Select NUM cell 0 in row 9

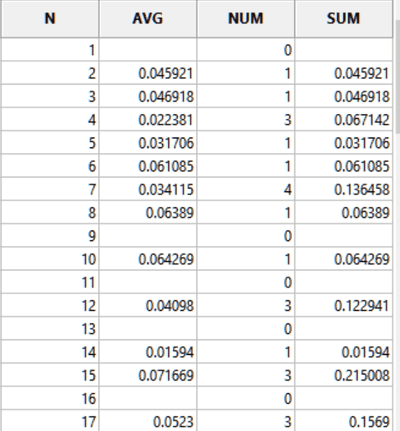[x=246, y=236]
